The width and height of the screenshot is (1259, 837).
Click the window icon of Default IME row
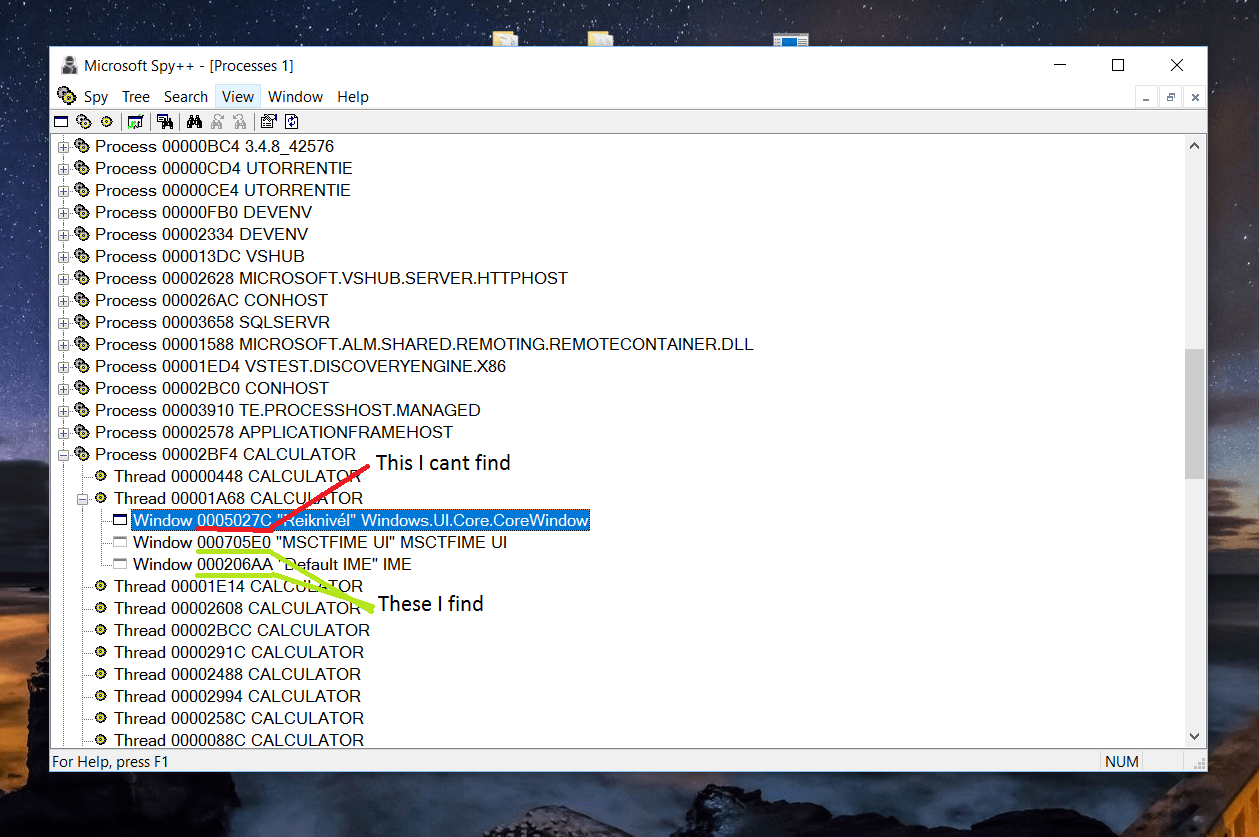[x=120, y=564]
